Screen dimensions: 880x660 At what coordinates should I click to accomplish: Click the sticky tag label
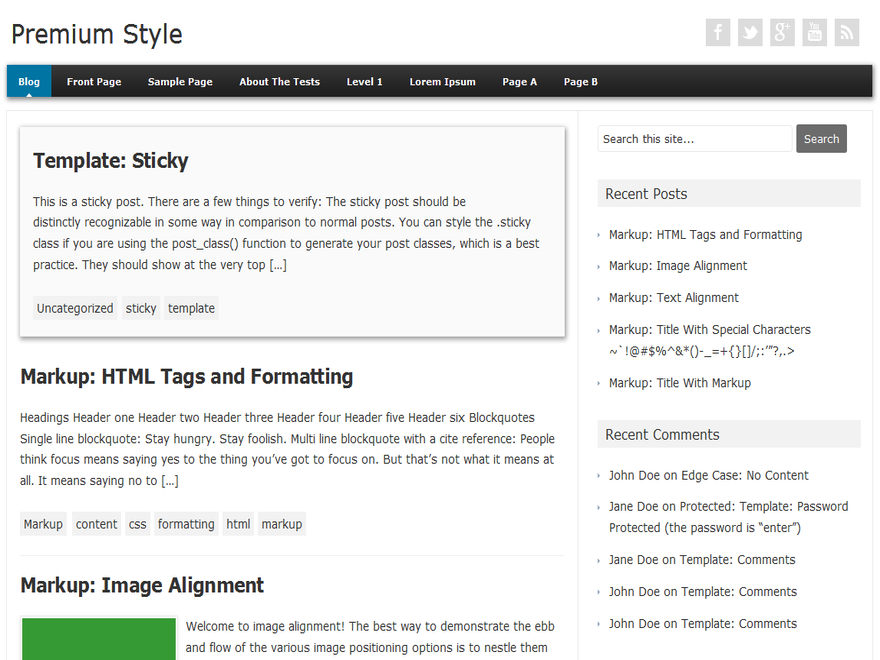(140, 308)
